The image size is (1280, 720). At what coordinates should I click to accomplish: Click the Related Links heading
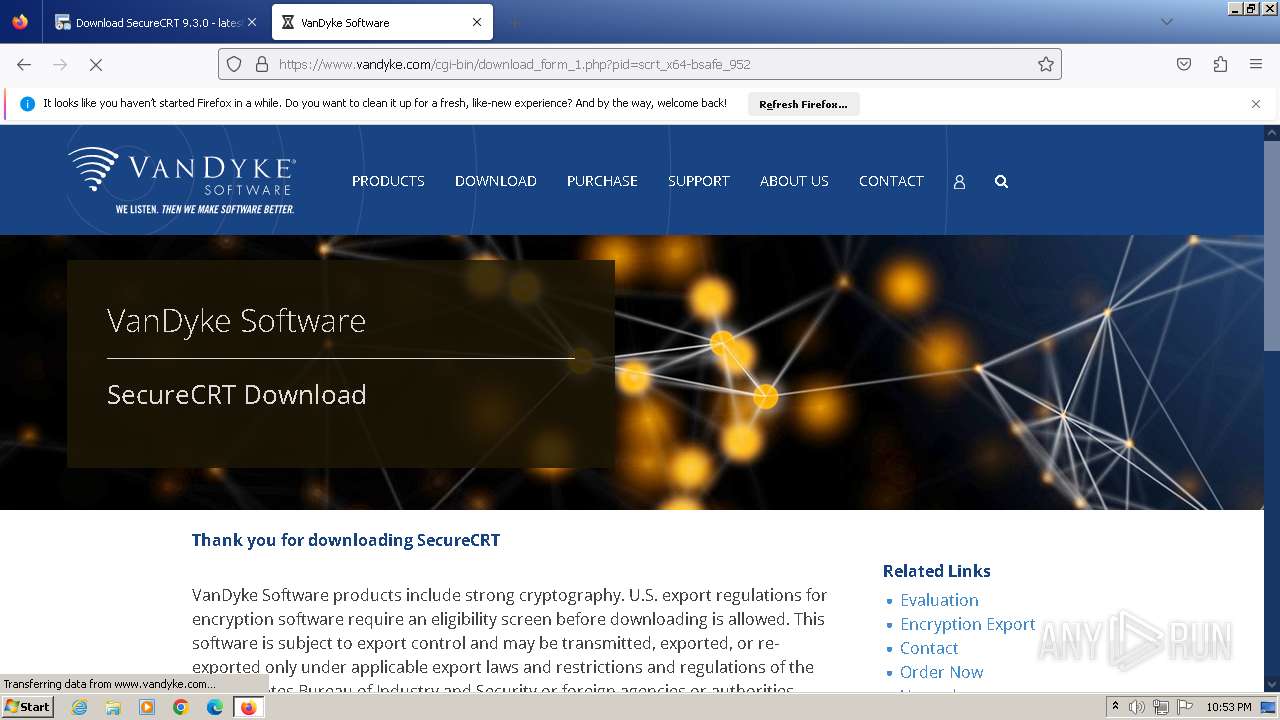click(937, 571)
